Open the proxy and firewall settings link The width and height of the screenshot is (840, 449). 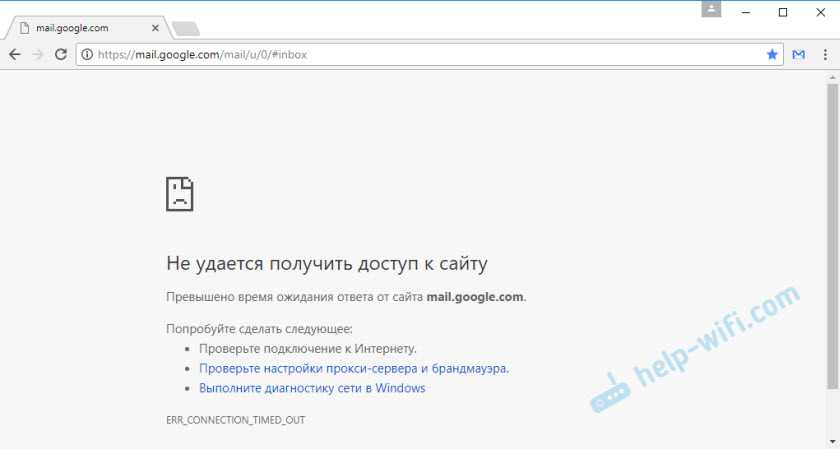click(354, 368)
